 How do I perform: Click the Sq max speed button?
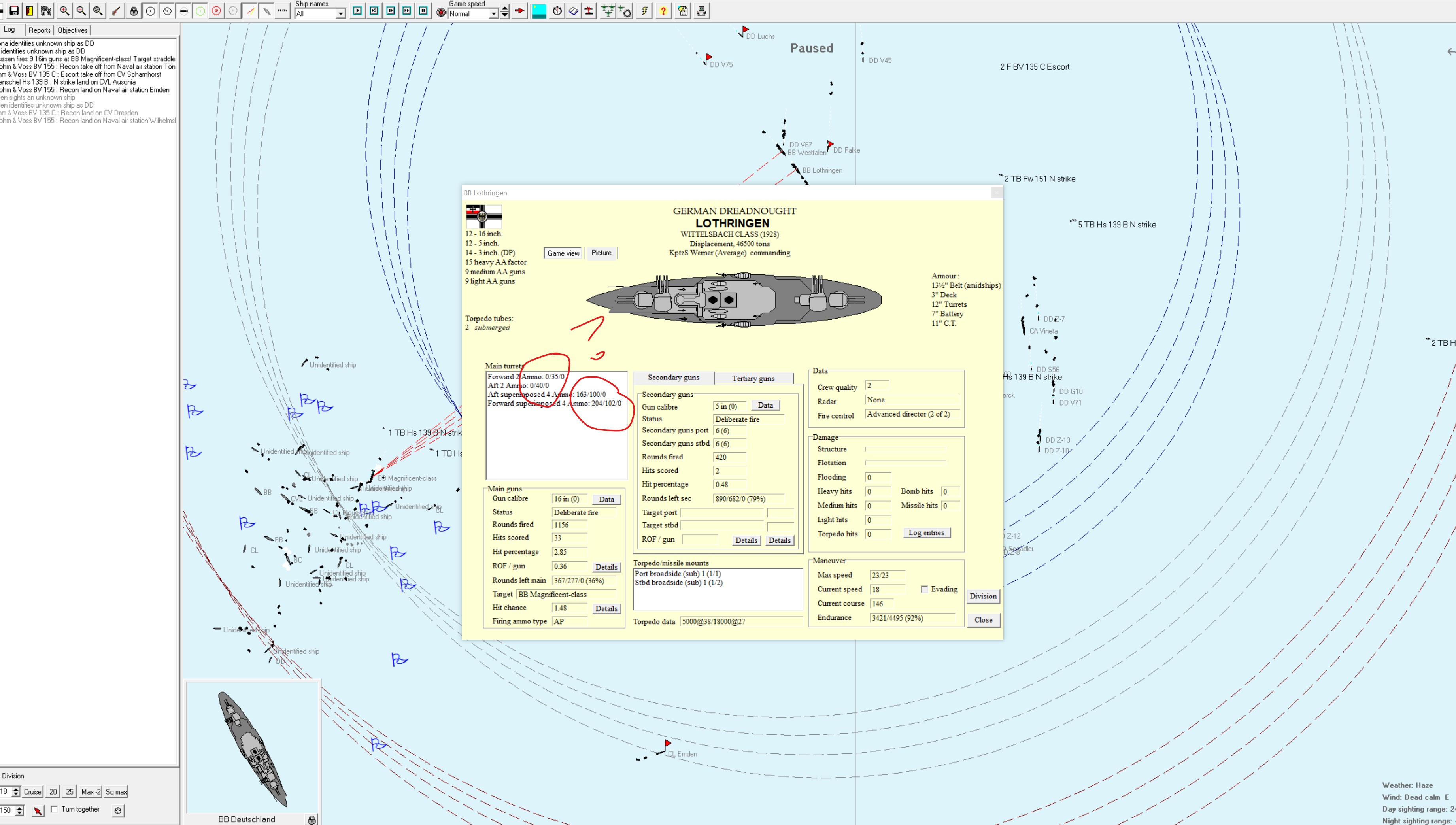pos(116,791)
